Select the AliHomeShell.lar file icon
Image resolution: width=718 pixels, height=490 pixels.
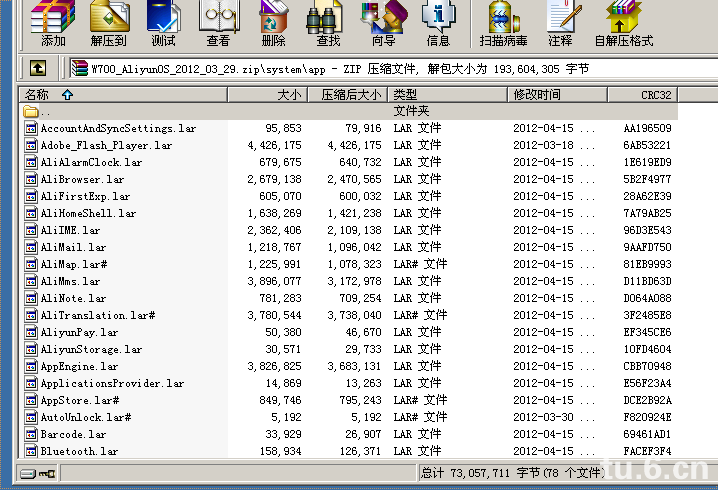pos(31,213)
